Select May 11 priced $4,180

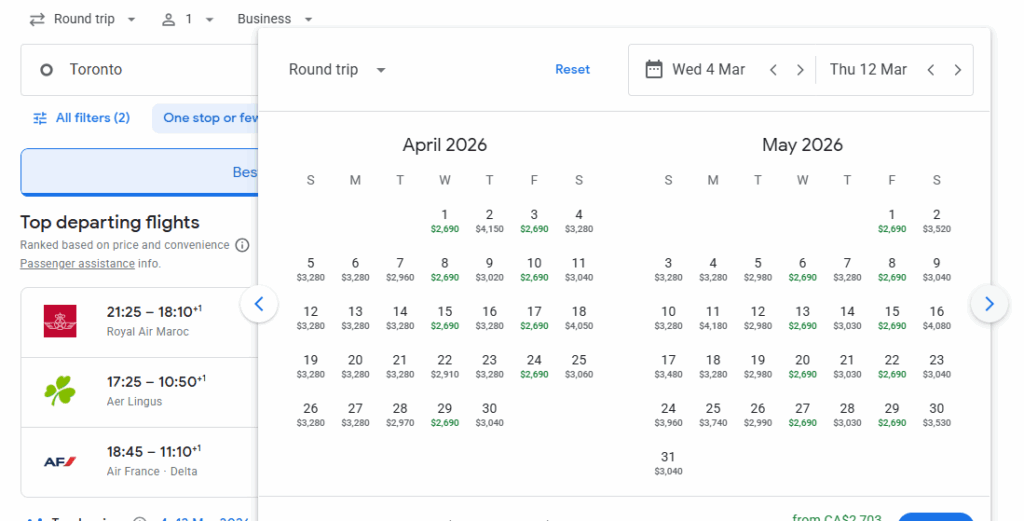713,318
